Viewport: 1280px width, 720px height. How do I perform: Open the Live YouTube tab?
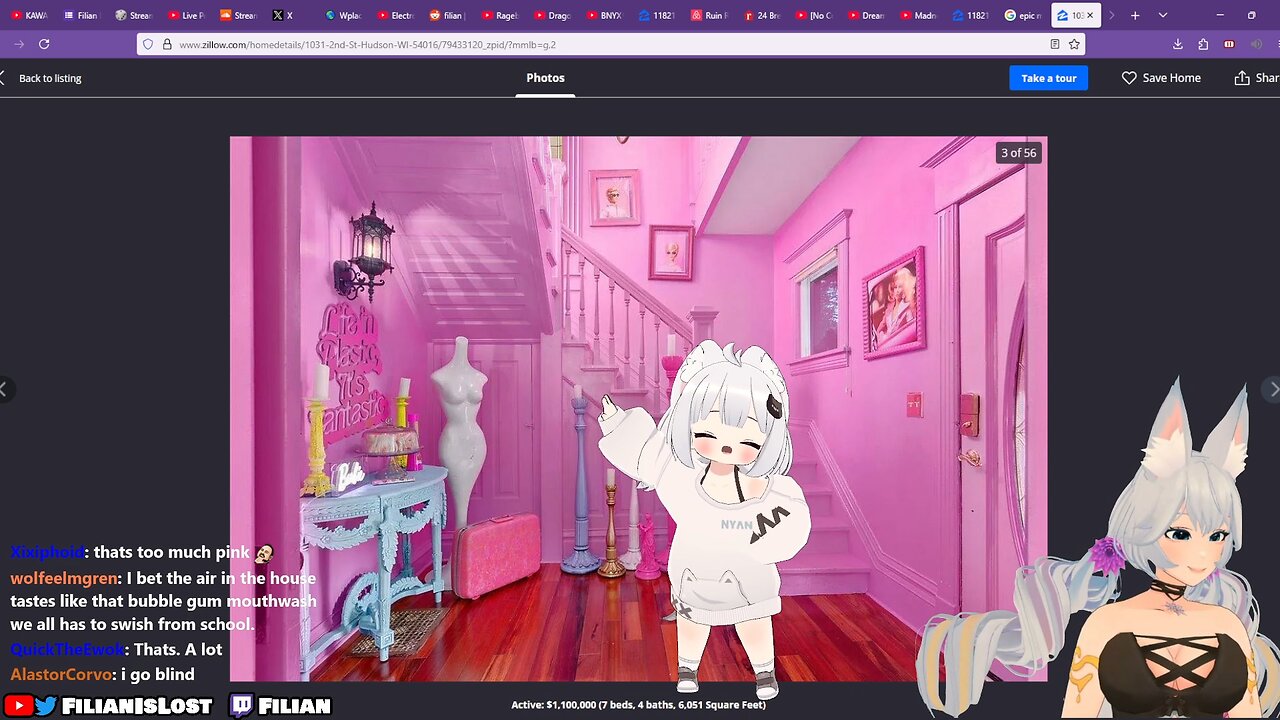click(185, 15)
